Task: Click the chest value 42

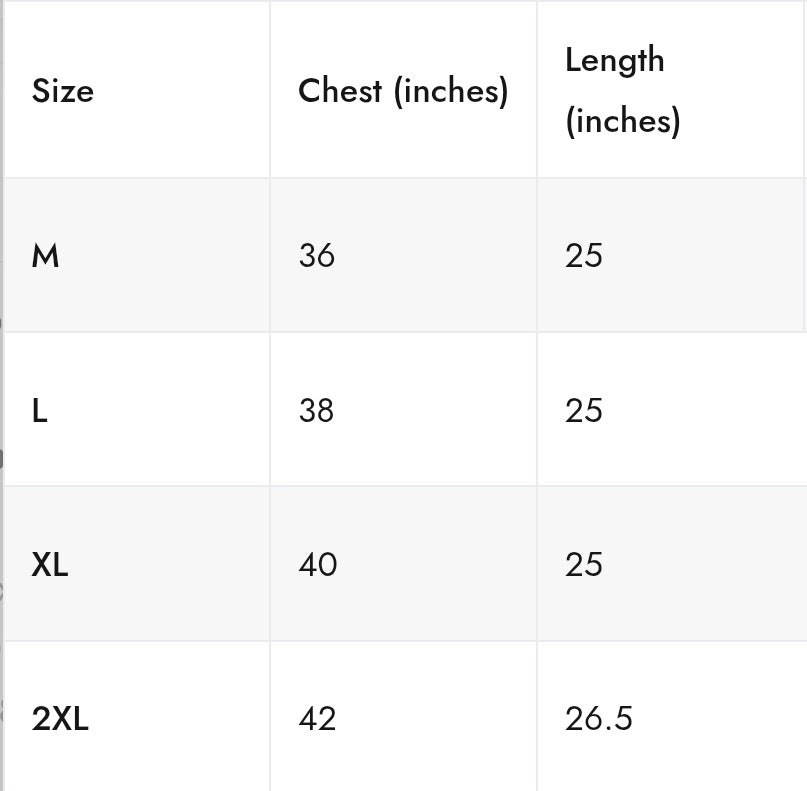Action: coord(317,718)
